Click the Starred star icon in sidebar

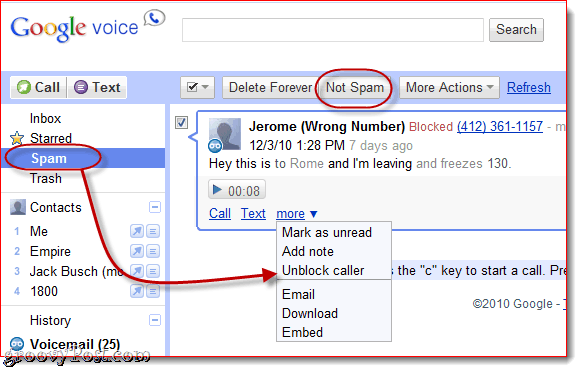point(17,138)
